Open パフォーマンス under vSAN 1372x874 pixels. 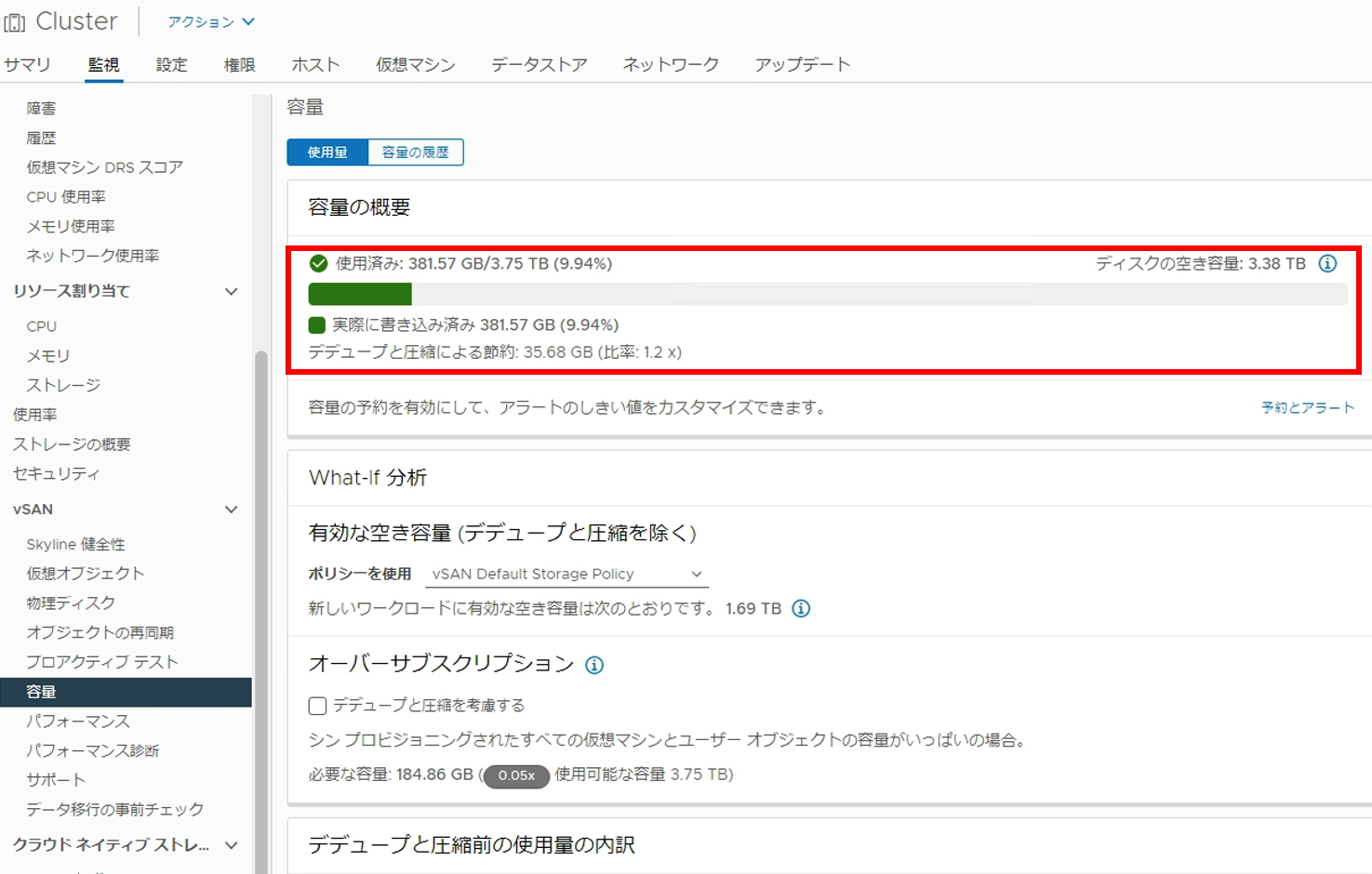(78, 722)
